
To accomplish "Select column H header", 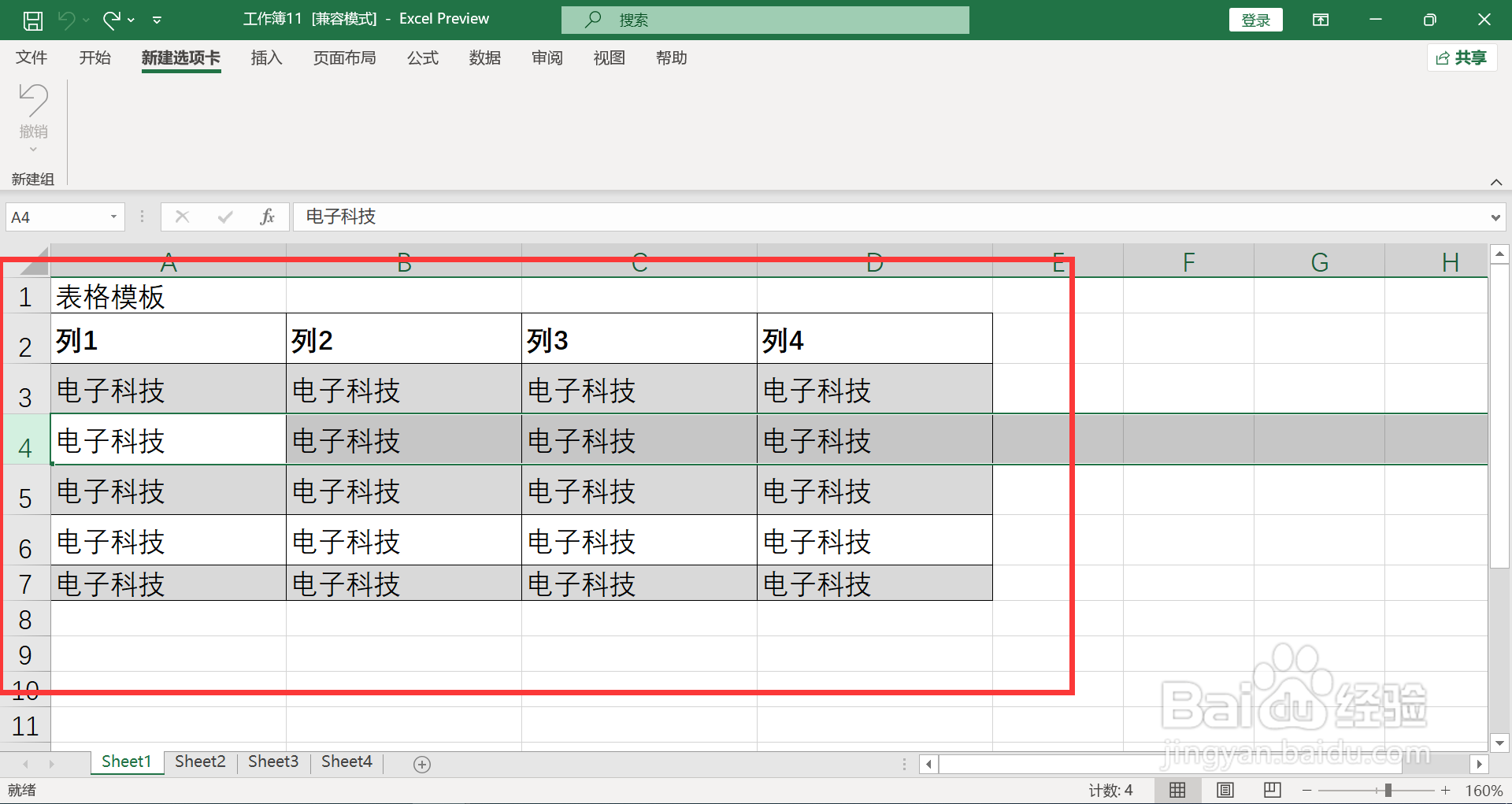I will [1436, 261].
